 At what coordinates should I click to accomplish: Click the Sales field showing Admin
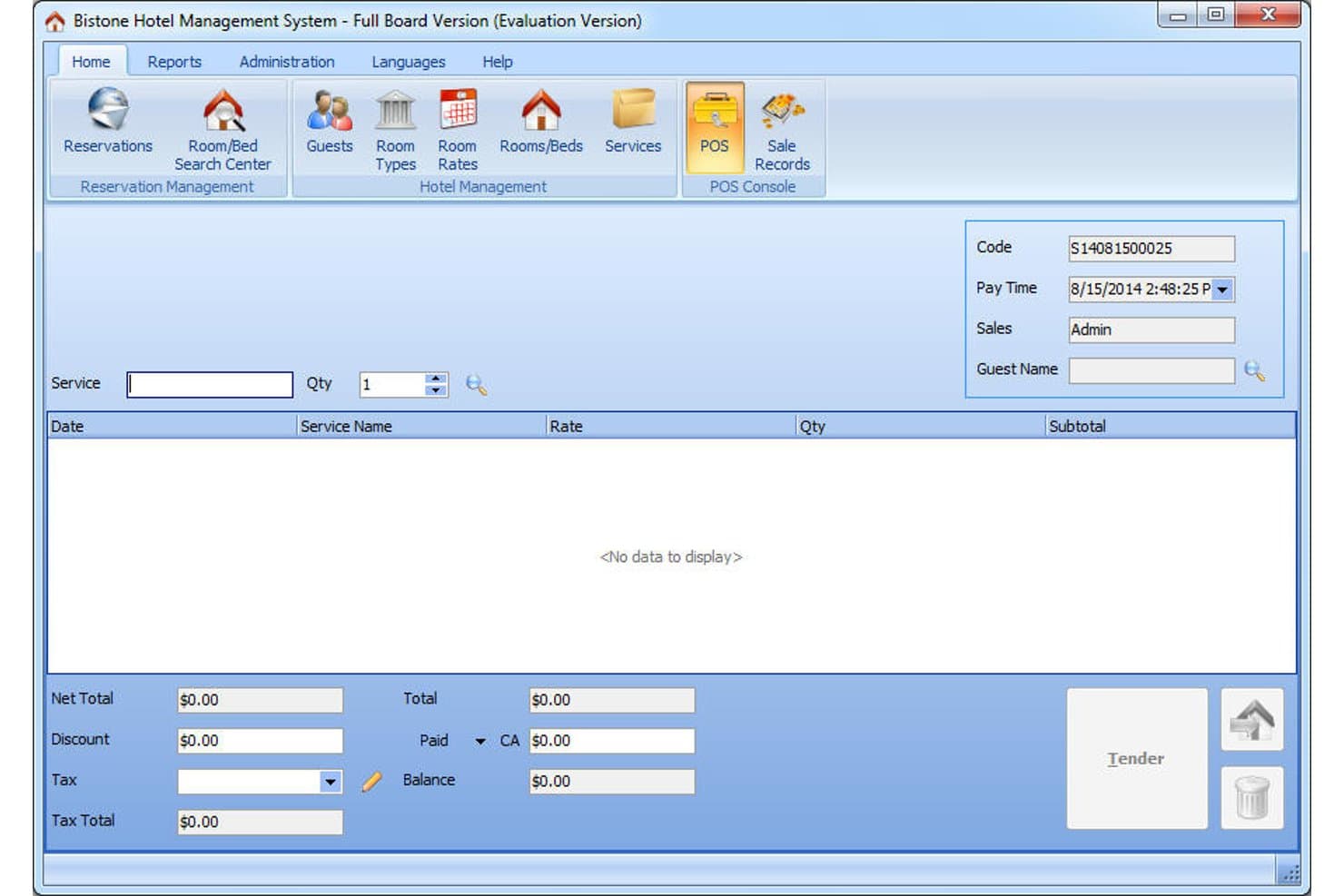coord(1151,330)
